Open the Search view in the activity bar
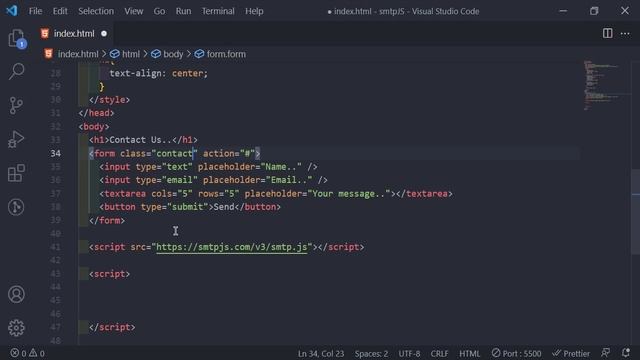 16,71
